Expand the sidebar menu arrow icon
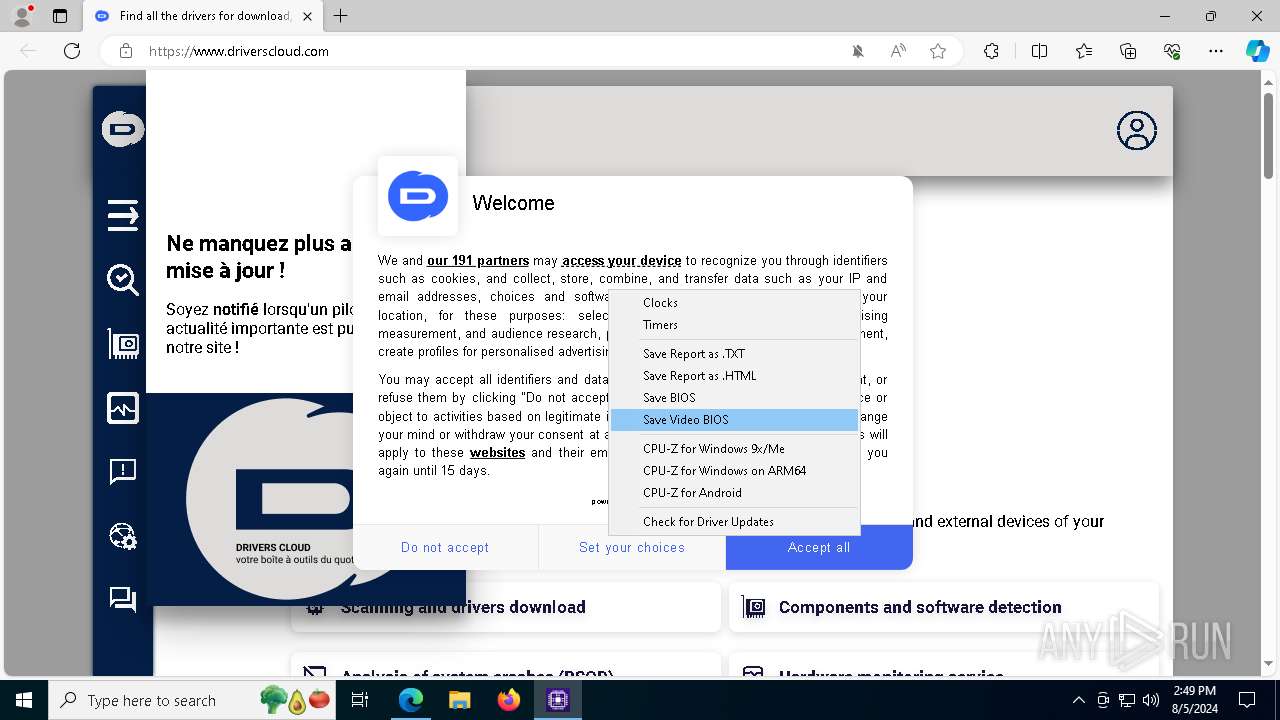This screenshot has height=720, width=1280. click(123, 214)
